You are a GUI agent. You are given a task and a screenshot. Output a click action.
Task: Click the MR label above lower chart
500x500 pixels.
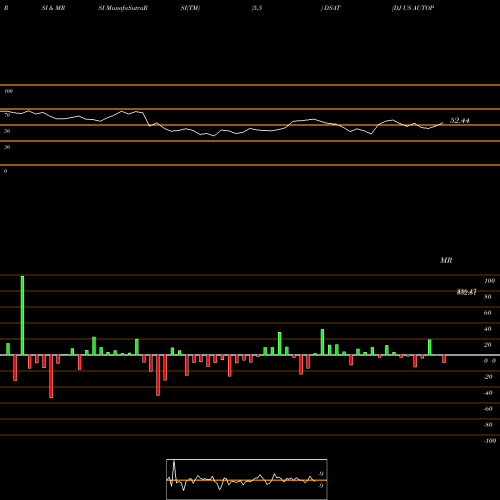[x=446, y=260]
